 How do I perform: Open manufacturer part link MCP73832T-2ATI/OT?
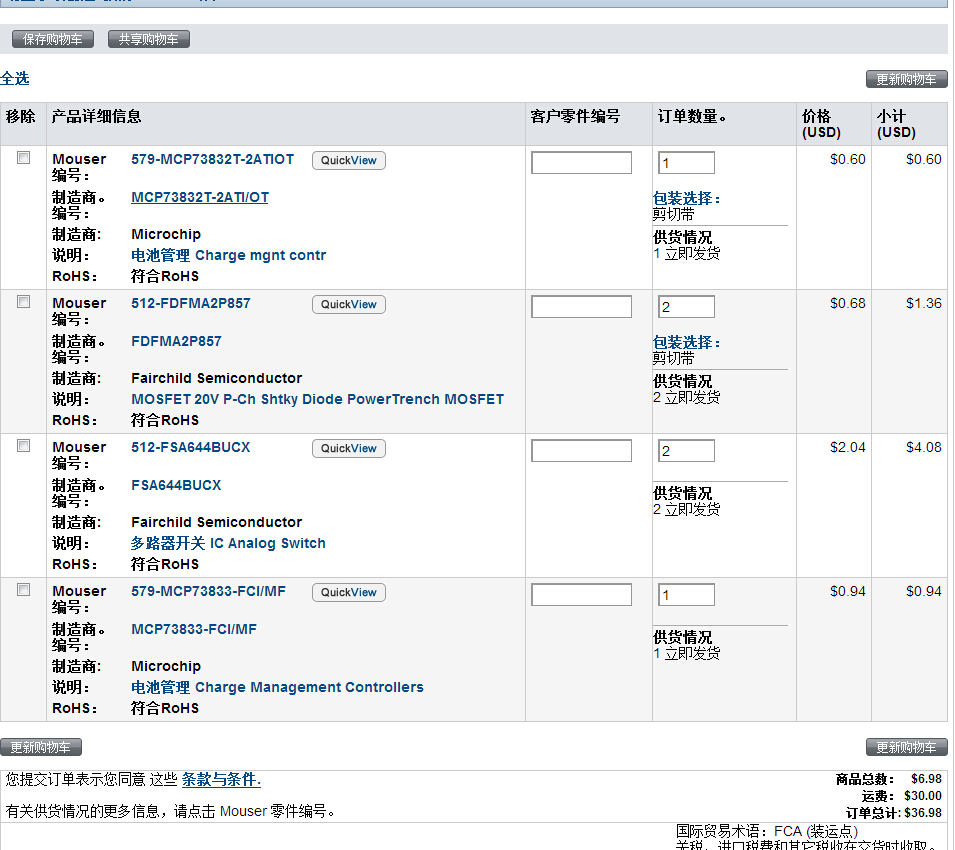(x=200, y=197)
